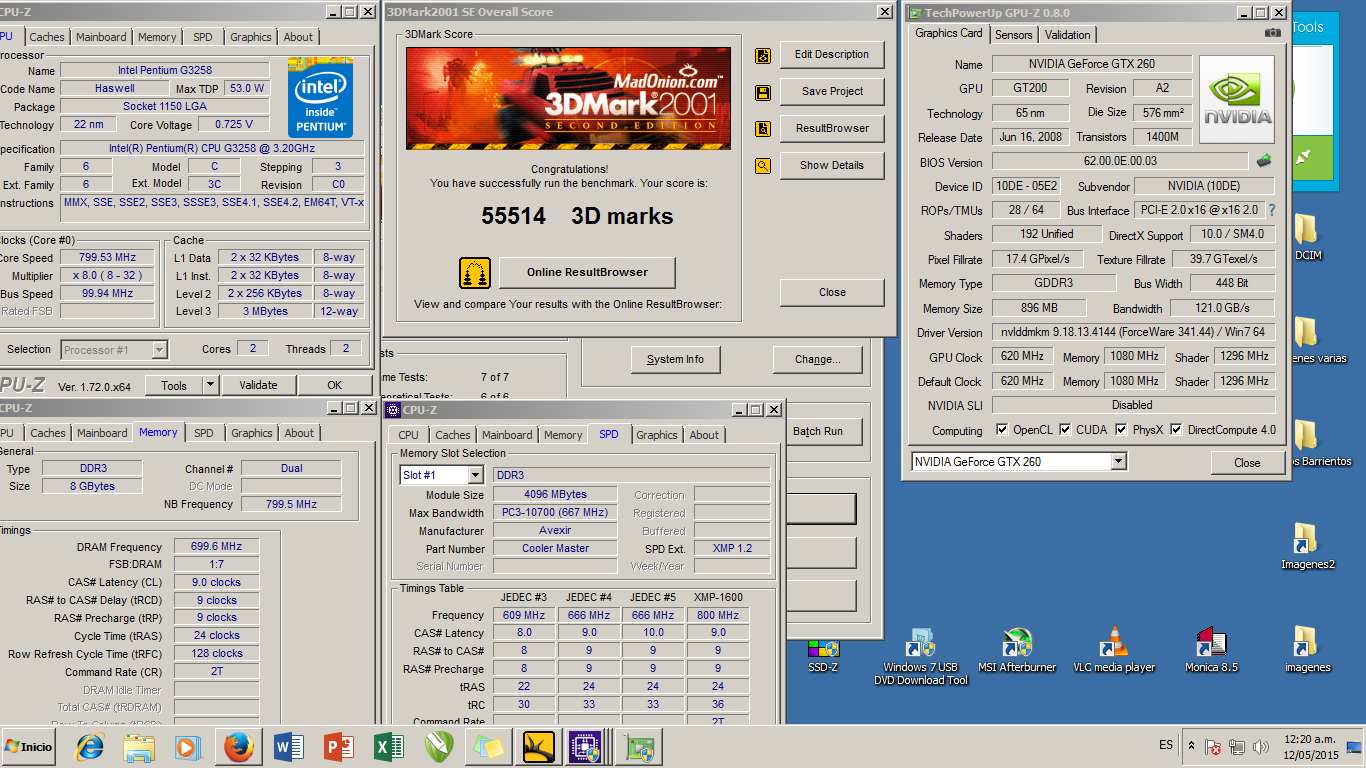Click the GPU-Z Name field NVIDIA GeForce GTX 260
Image resolution: width=1366 pixels, height=768 pixels.
pyautogui.click(x=1092, y=64)
